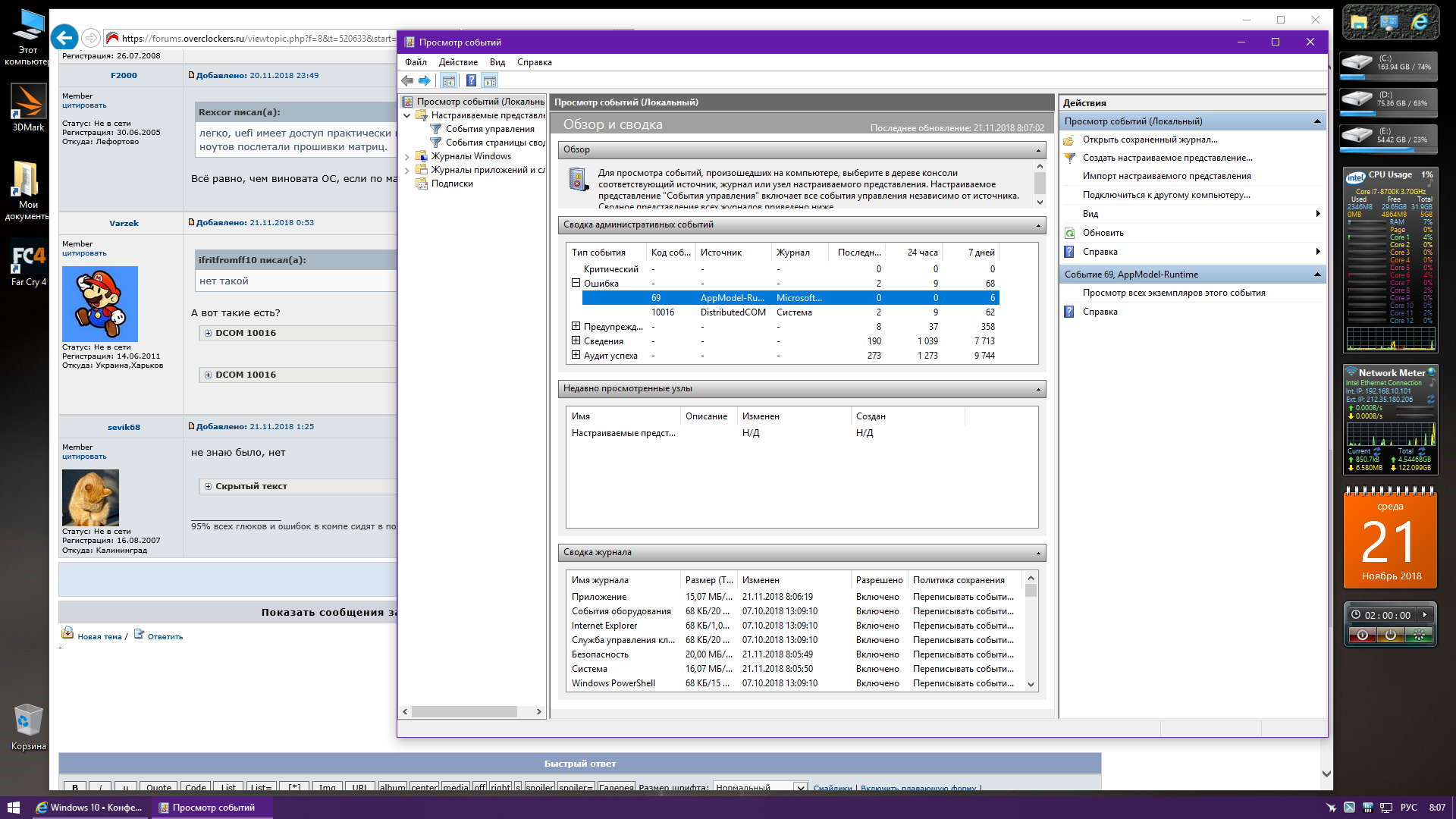Select the События управления filter view

click(489, 129)
